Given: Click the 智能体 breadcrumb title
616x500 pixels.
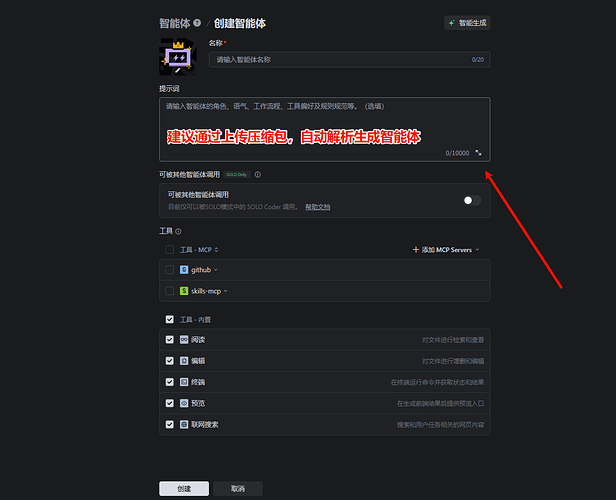Looking at the screenshot, I should point(175,23).
